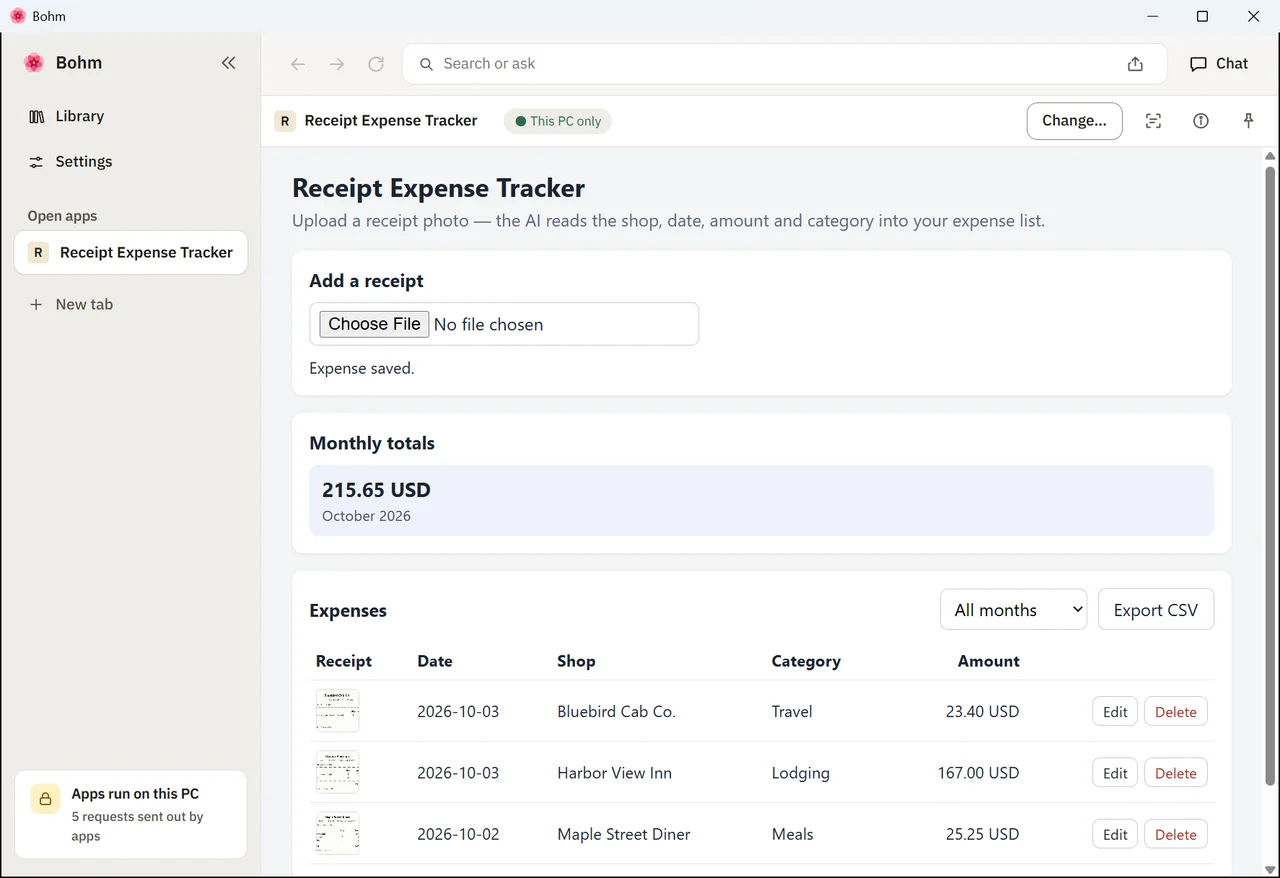Edit the Harbor View Inn expense
The width and height of the screenshot is (1280, 878).
1115,773
